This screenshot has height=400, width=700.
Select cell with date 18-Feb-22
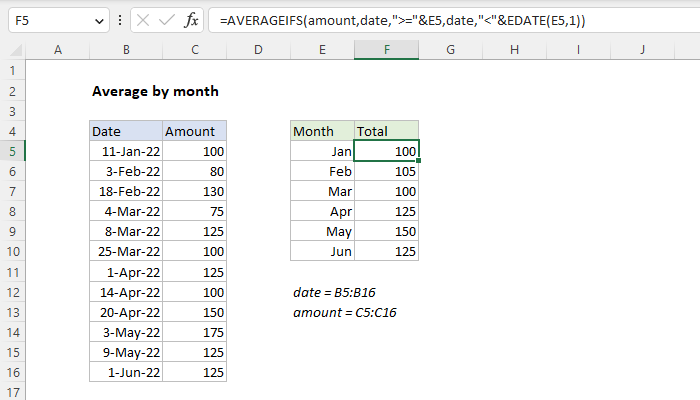click(x=126, y=192)
